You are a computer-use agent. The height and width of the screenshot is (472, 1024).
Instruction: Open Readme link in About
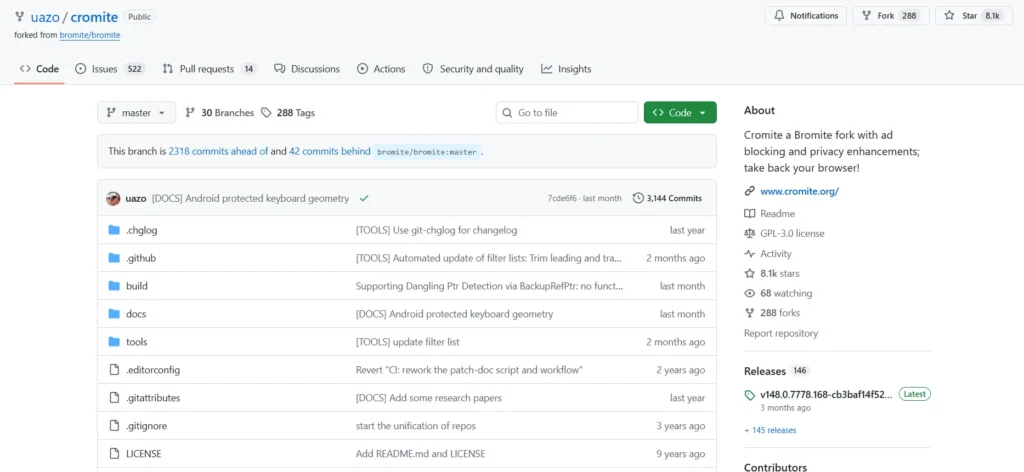(x=777, y=213)
